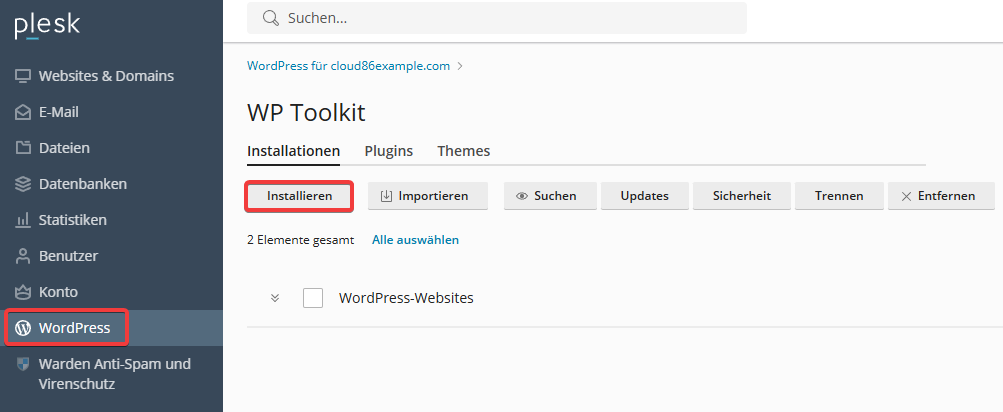Open the Datenbanken stack icon
This screenshot has height=412, width=1003.
(x=23, y=184)
